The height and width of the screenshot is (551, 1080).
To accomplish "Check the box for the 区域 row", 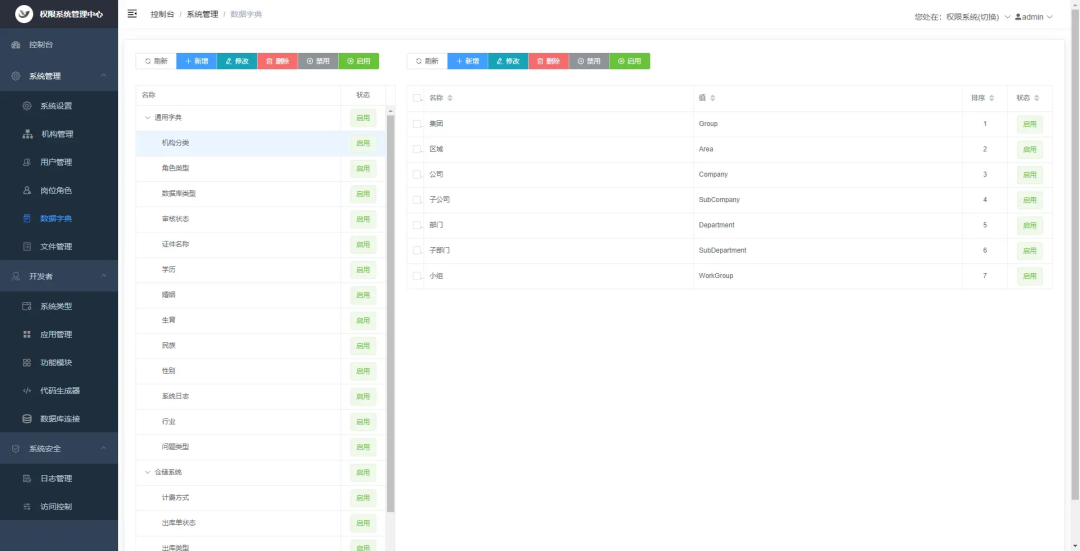I will tap(417, 149).
